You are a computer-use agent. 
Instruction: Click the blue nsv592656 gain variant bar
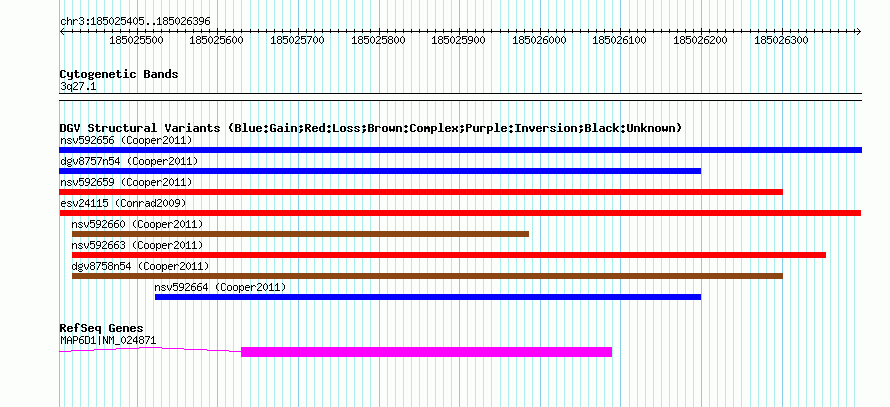[x=460, y=150]
